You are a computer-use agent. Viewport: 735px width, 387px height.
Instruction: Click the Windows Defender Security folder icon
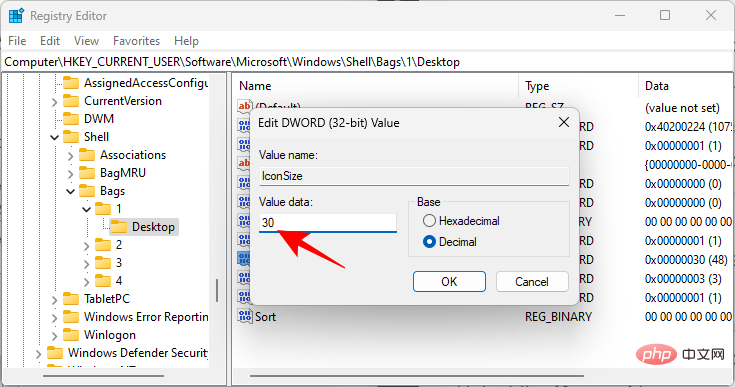click(x=55, y=352)
